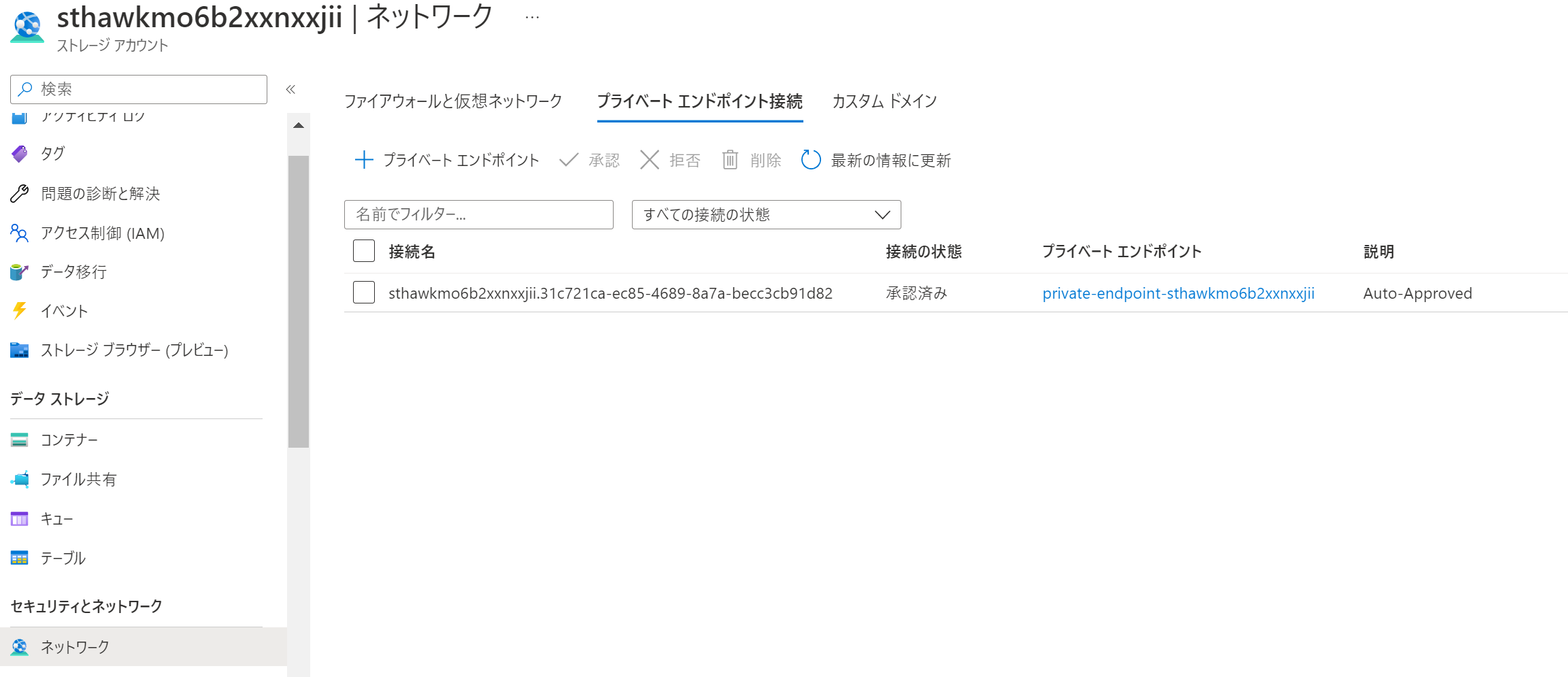The image size is (1568, 677).
Task: Click the キュー icon
Action: coord(20,519)
